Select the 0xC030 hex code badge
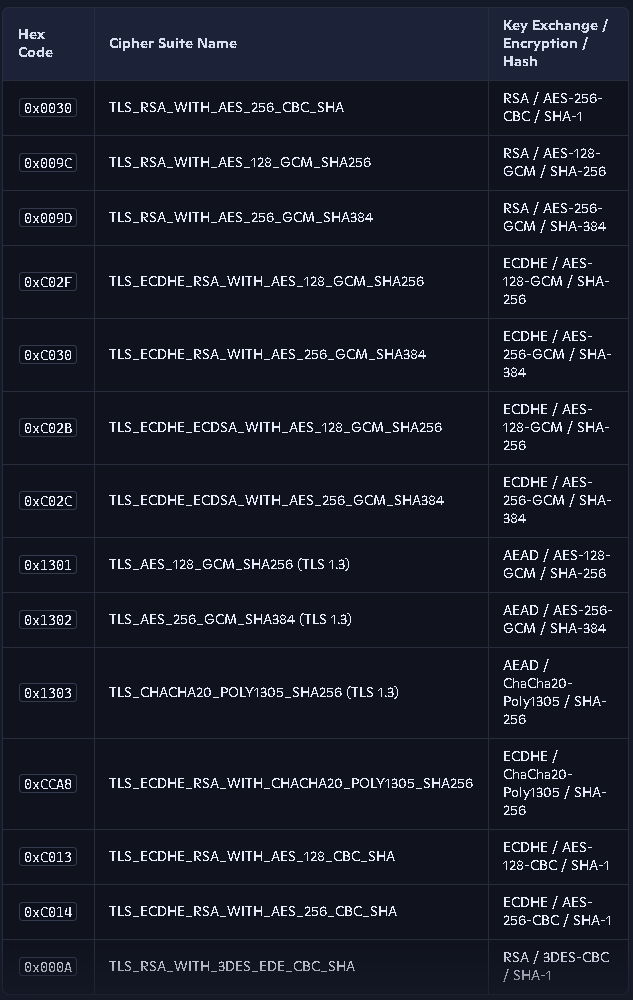The height and width of the screenshot is (1000, 633). [x=48, y=355]
